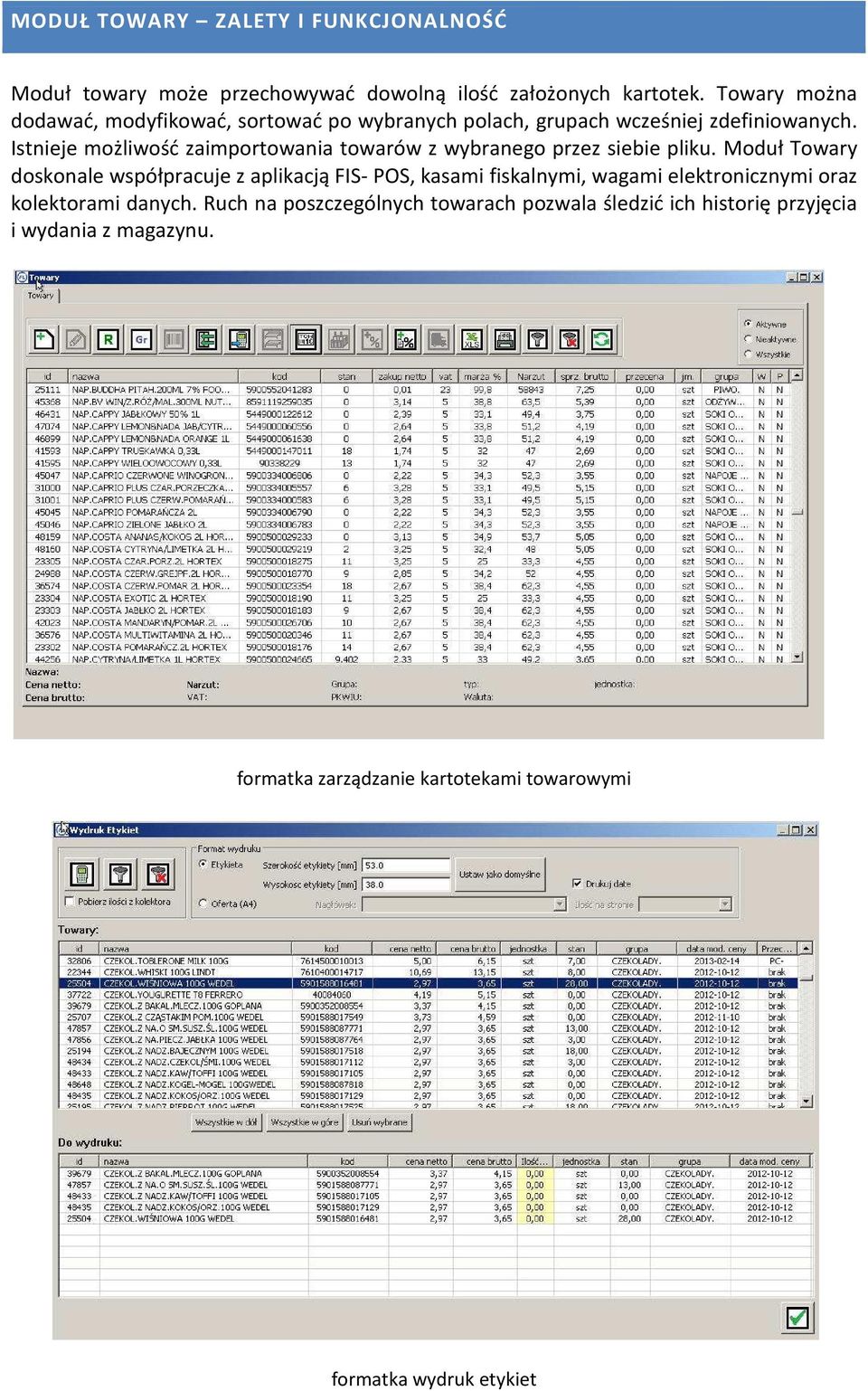
Task: Click the greyed factory production icon
Action: (339, 340)
